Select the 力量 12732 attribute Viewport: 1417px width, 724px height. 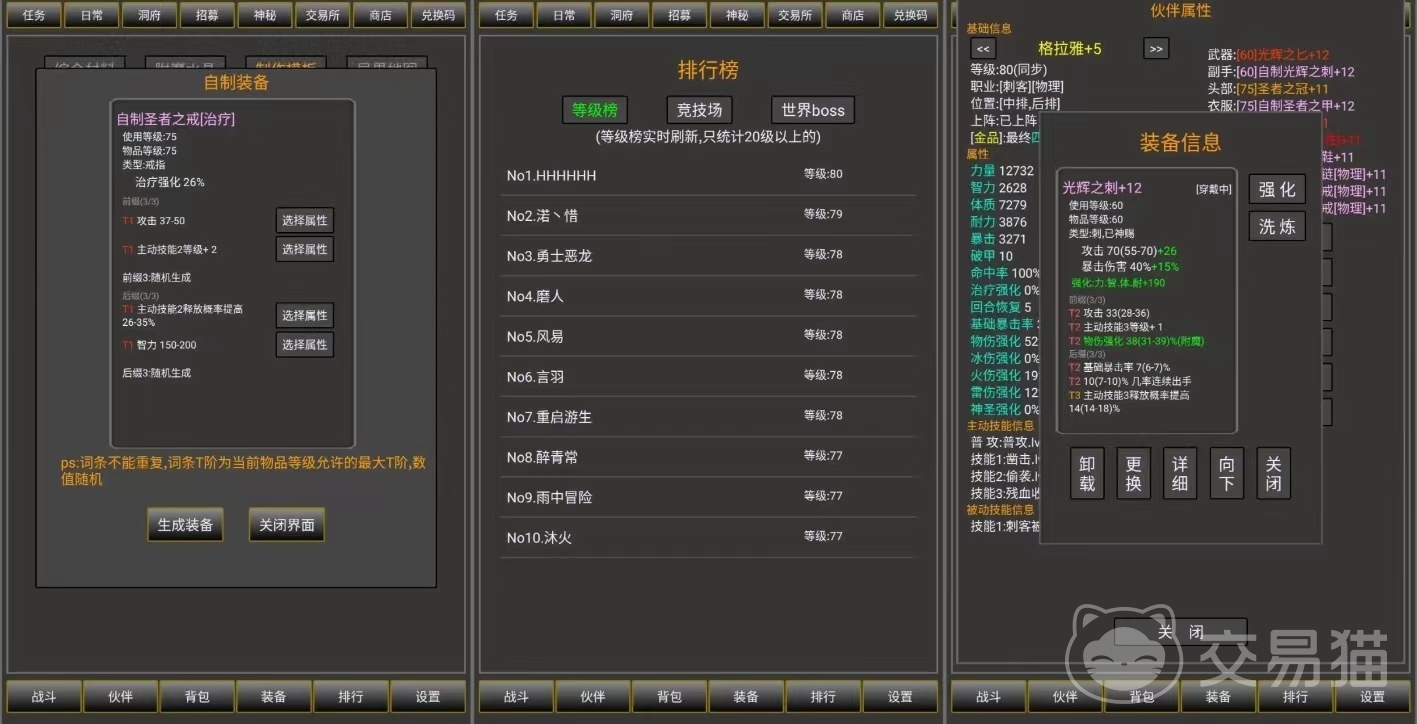[x=1002, y=171]
